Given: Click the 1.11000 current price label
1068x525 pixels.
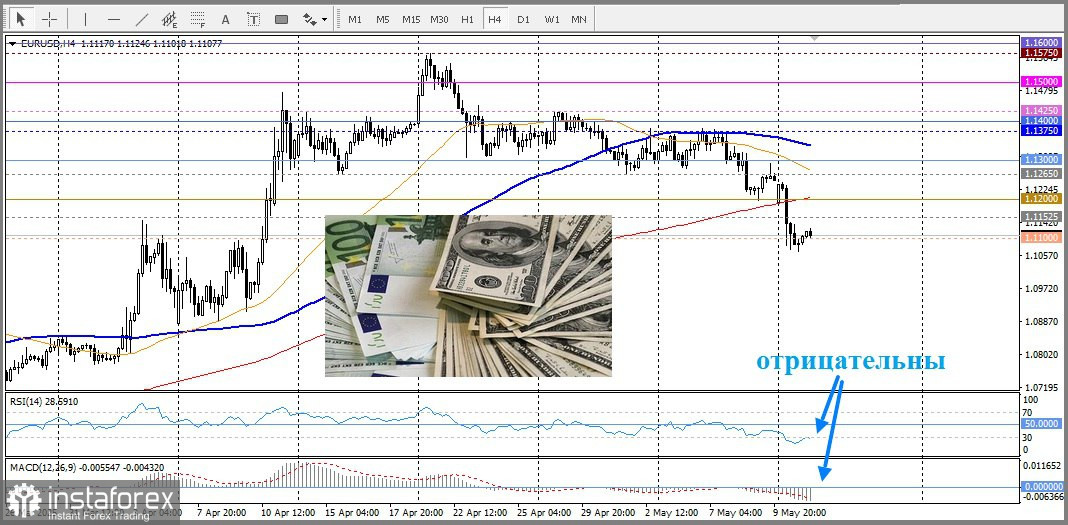Looking at the screenshot, I should [x=1041, y=237].
